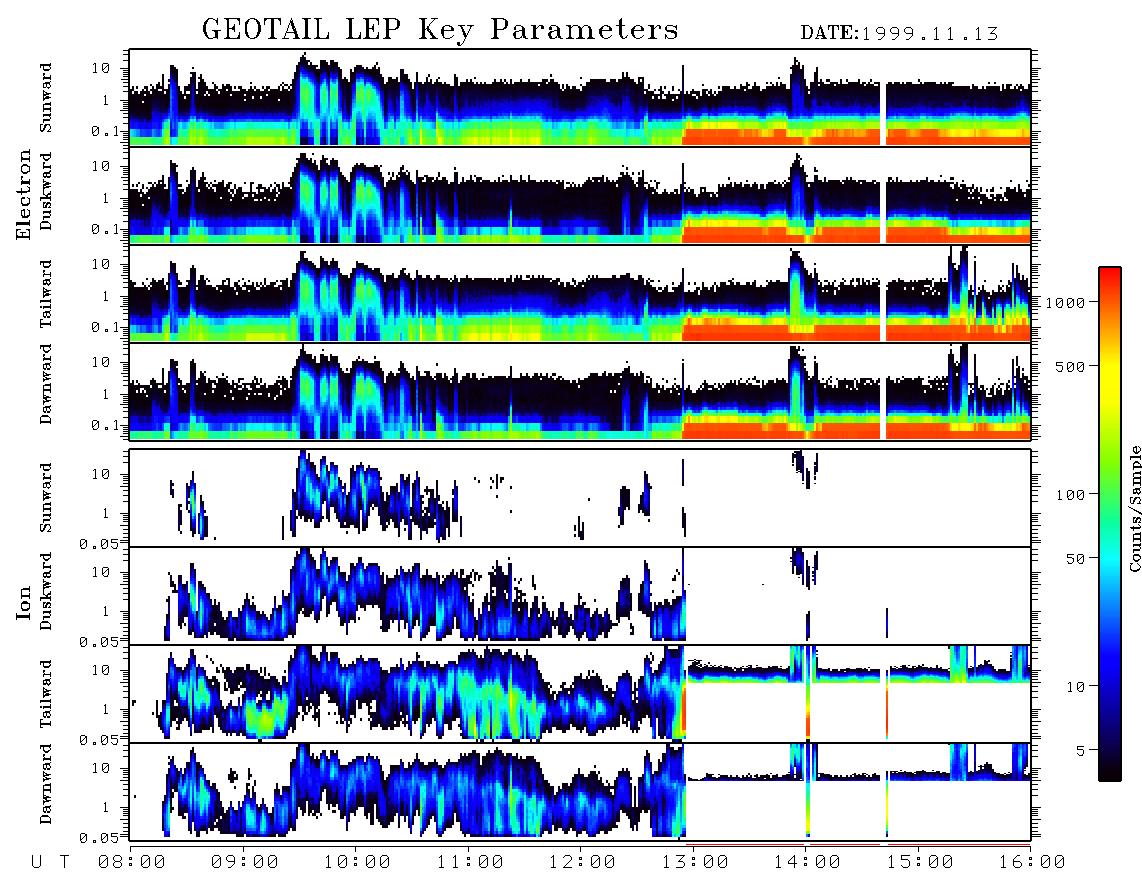Click the 11:00 time axis label
Viewport: 1142px width, 880px height.
(470, 862)
